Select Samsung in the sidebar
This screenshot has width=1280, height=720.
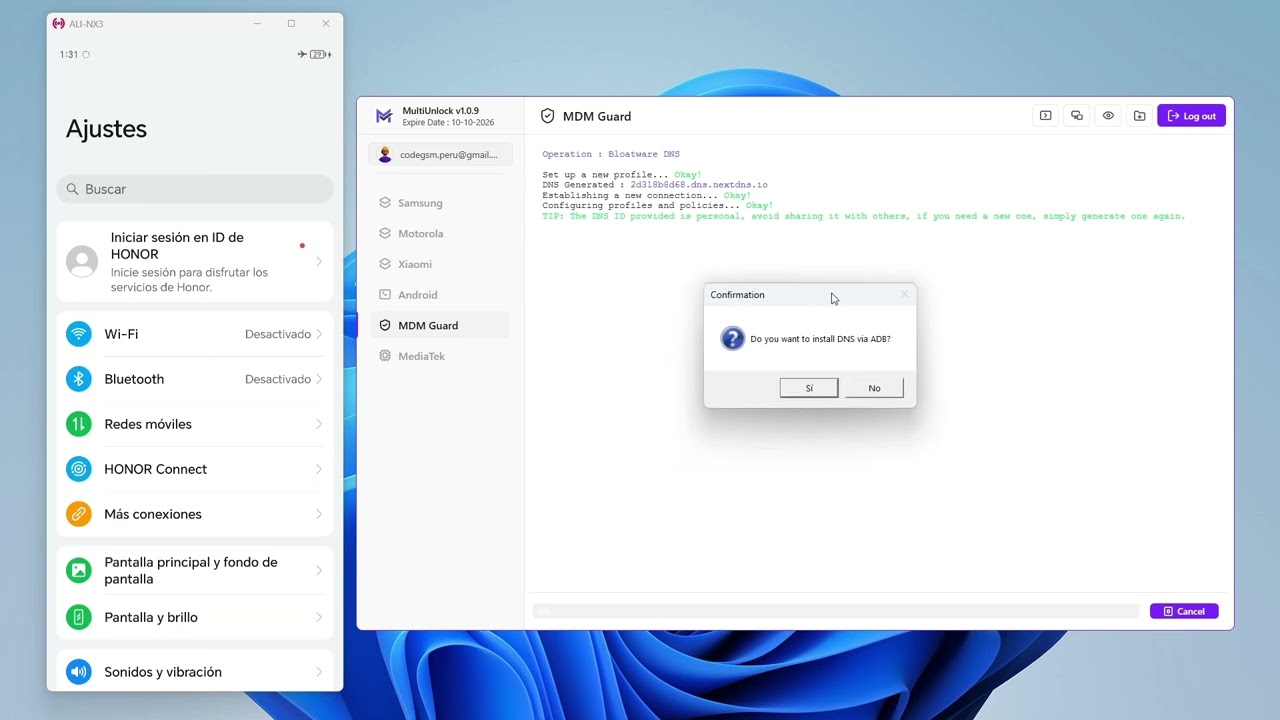[x=440, y=203]
